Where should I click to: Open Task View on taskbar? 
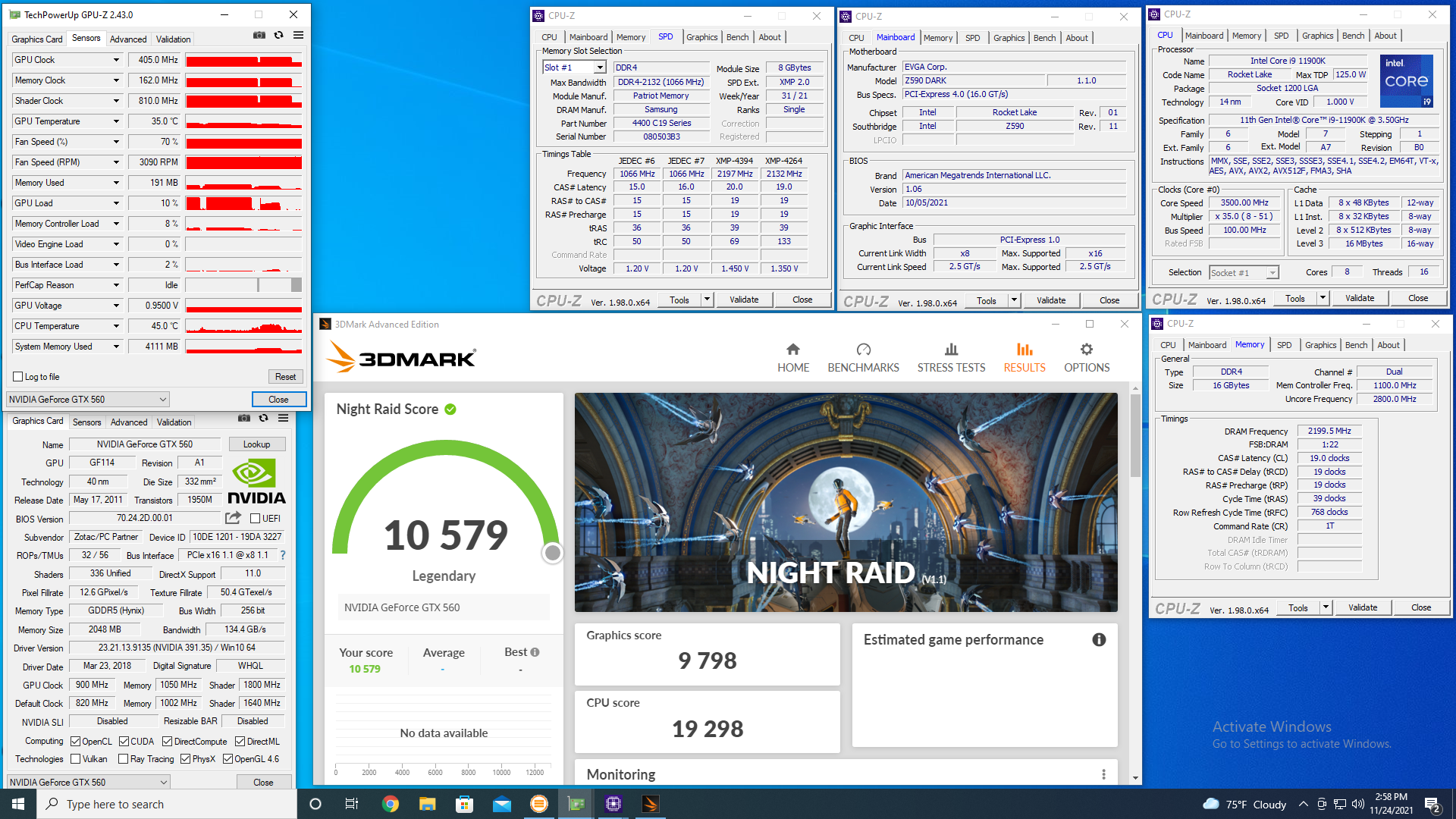tap(352, 804)
